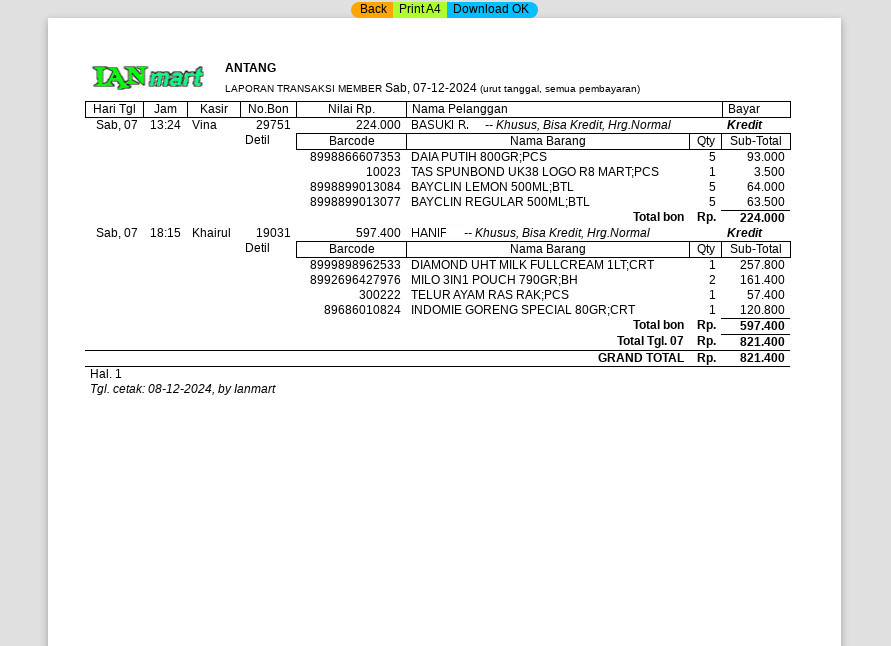Select the Hari Tgl column header

114,109
